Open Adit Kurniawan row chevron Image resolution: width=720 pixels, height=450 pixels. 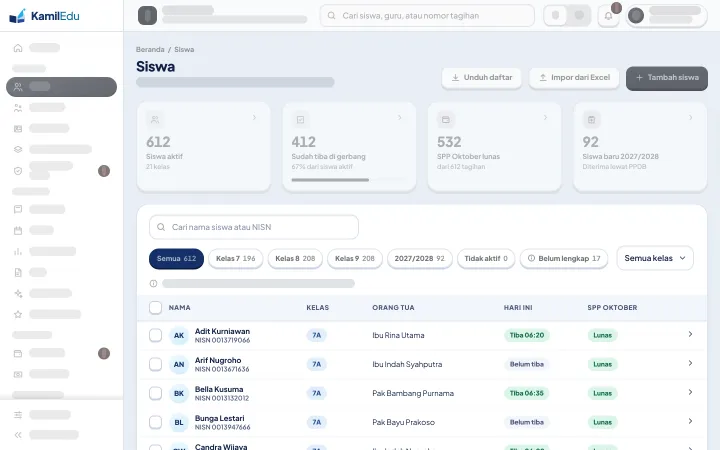pyautogui.click(x=690, y=334)
